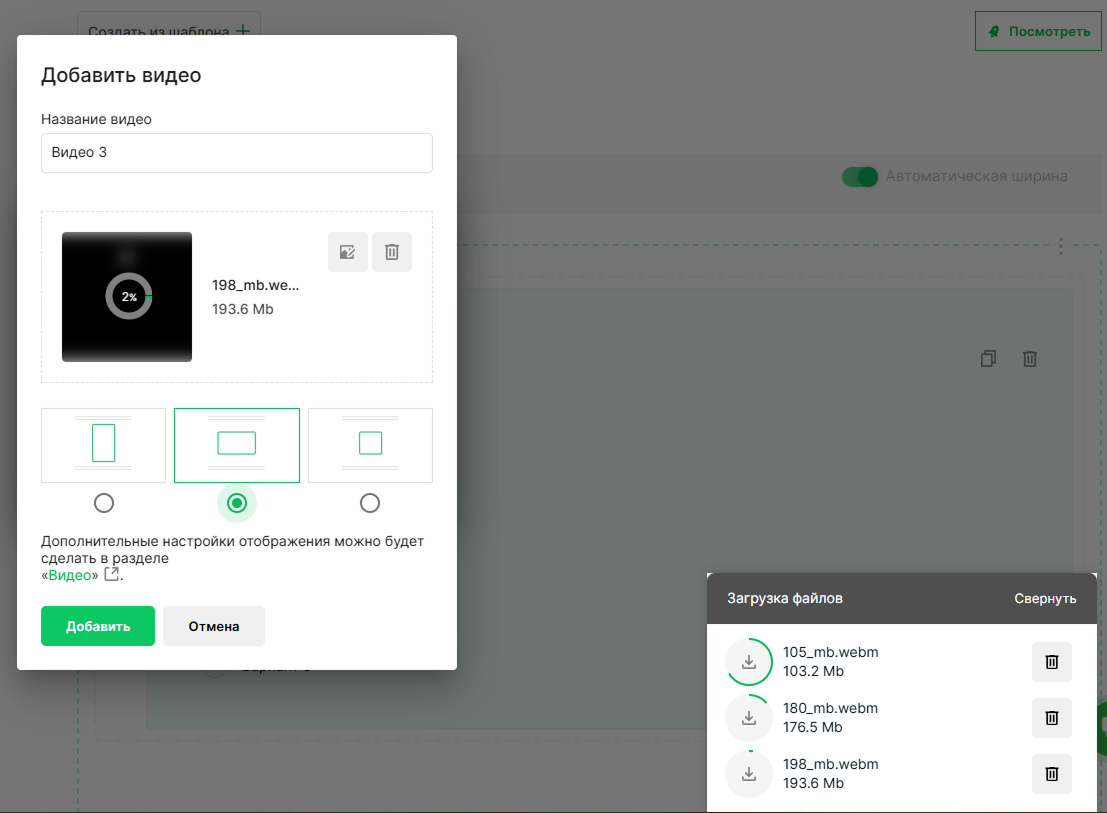Screen dimensions: 1107x813
Task: Click the 103.2 Mb size text
Action: tap(813, 671)
